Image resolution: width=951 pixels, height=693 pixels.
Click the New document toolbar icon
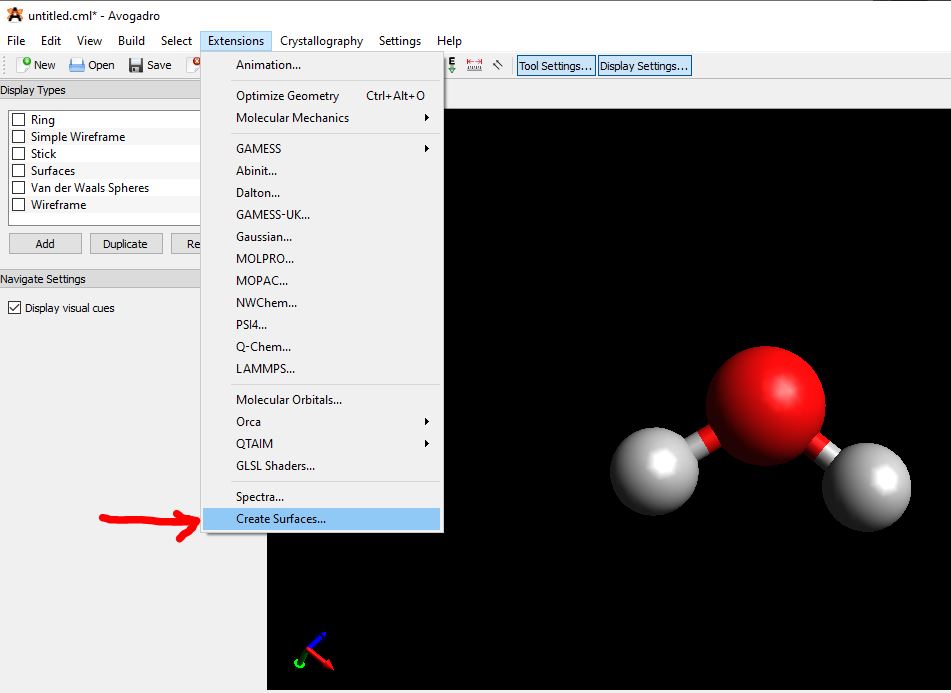point(25,65)
